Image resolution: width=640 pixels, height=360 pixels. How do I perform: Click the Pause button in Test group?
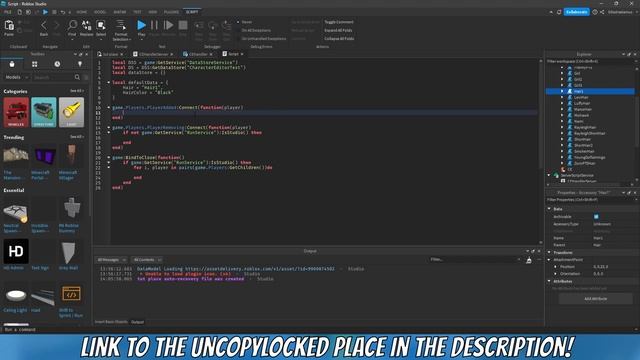coord(154,25)
